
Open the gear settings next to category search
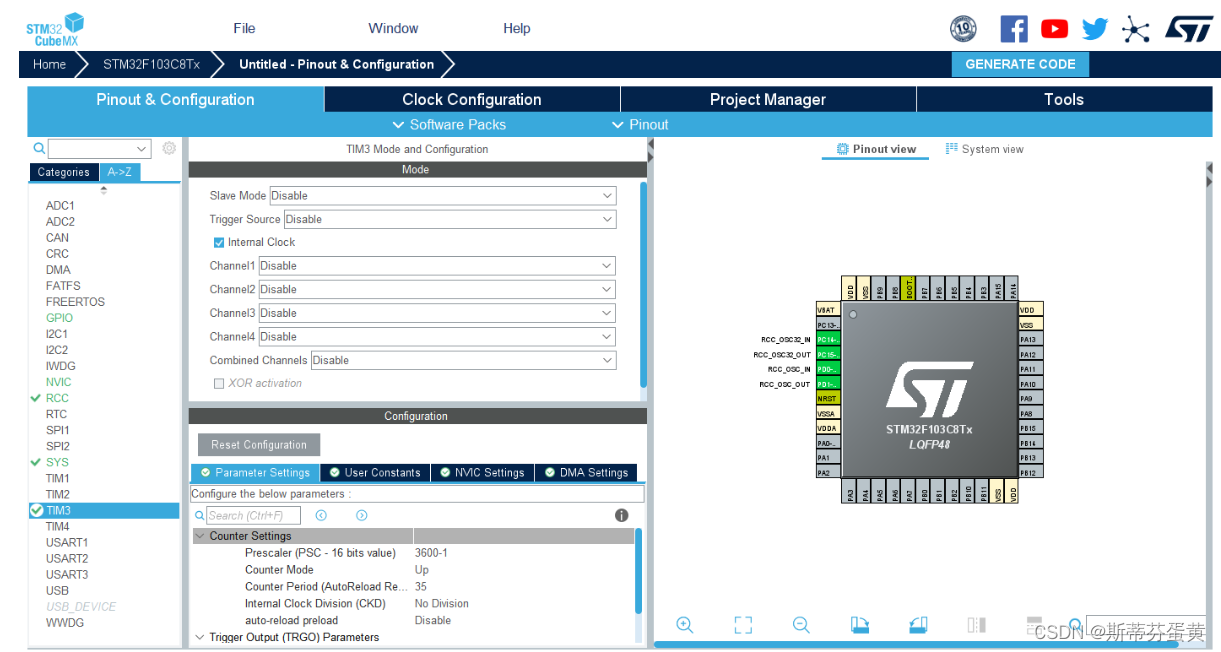pos(169,148)
